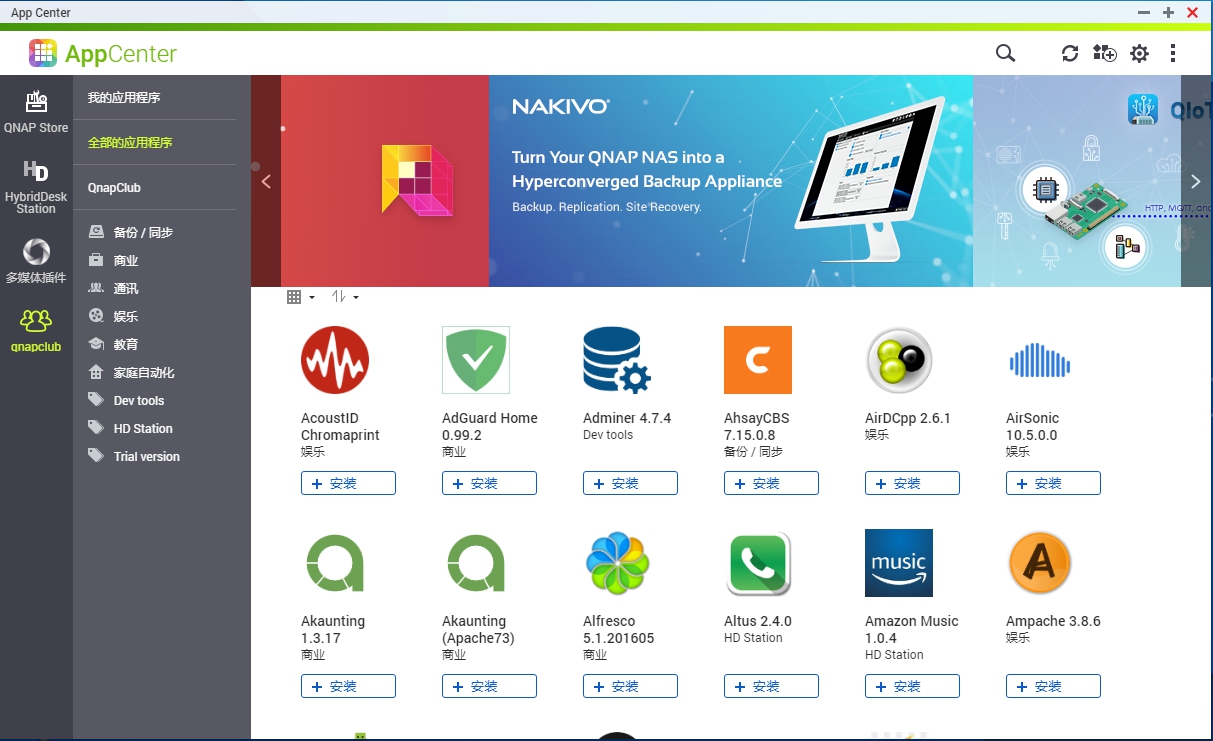1213x741 pixels.
Task: Open the 备份 / 同步 category
Action: click(x=130, y=232)
